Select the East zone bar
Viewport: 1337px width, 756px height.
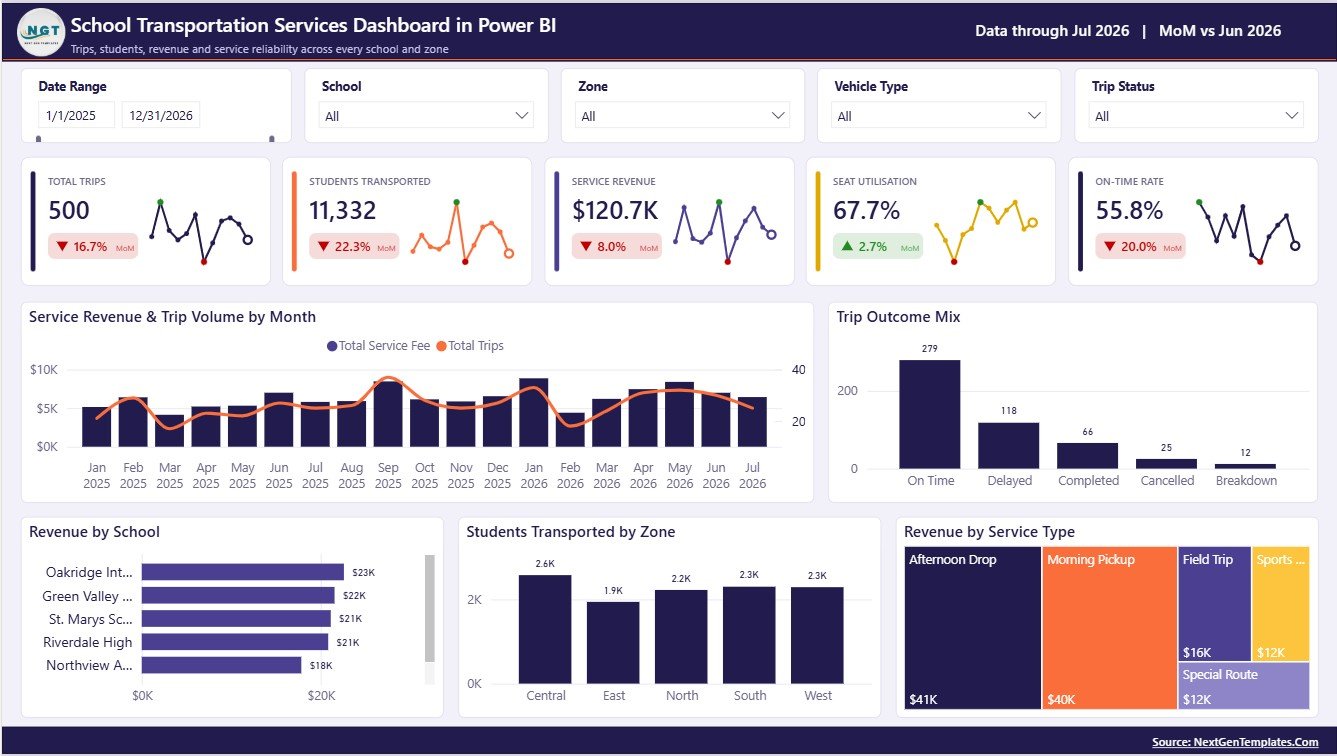(x=613, y=643)
